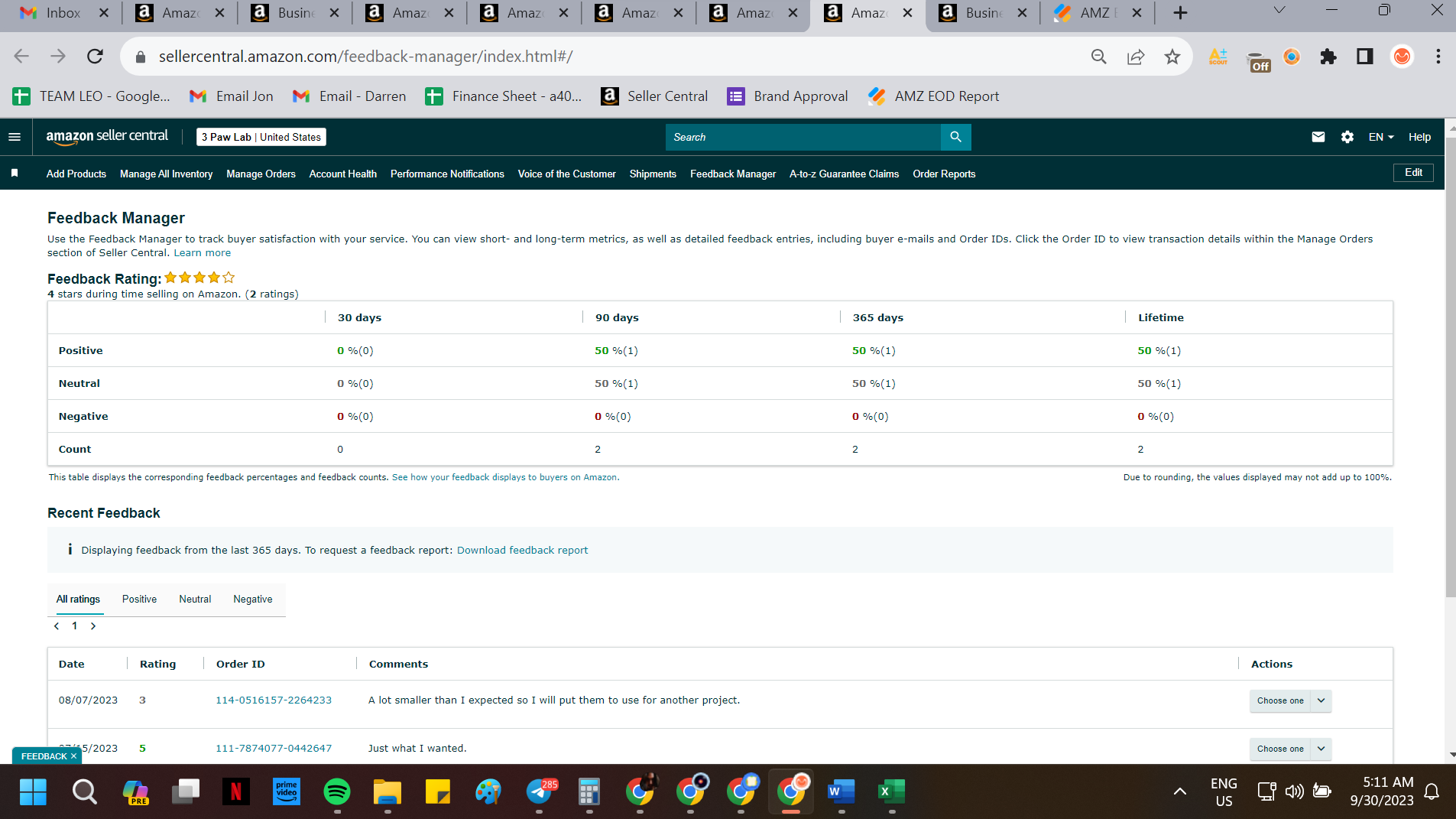Open the Add Products menu item
Viewport: 1456px width, 819px height.
coord(76,174)
